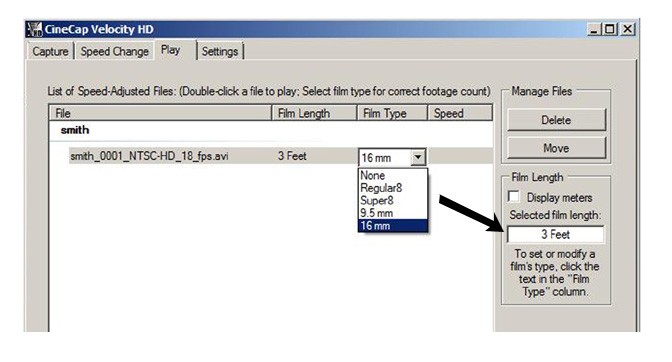Click the Film Type column header
Image resolution: width=672 pixels, height=362 pixels.
click(x=392, y=113)
